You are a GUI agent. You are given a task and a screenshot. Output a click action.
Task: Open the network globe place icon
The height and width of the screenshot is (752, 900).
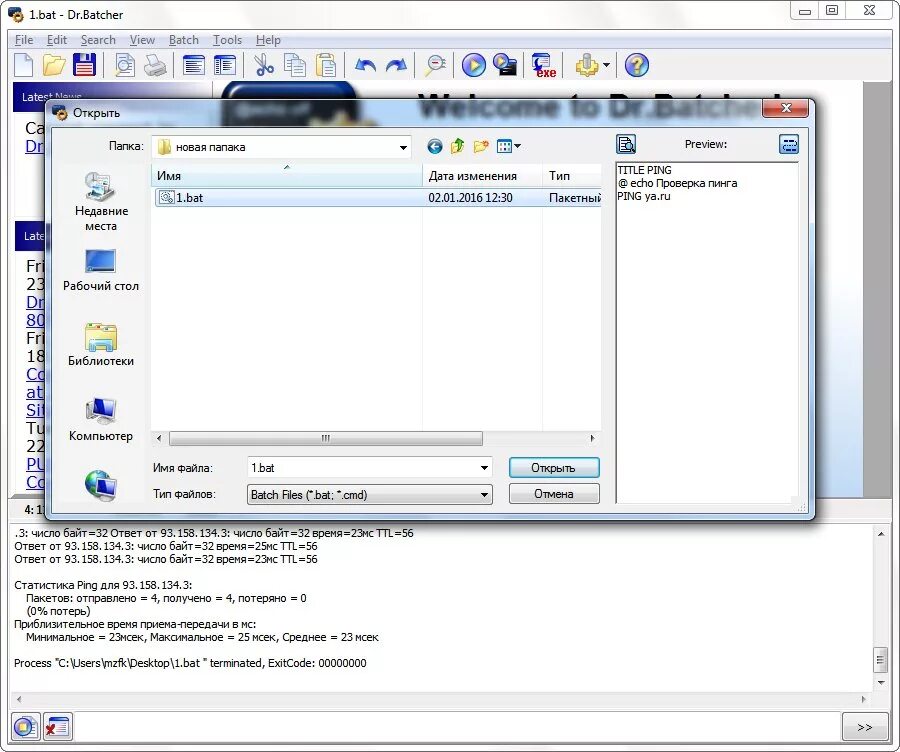coord(101,485)
